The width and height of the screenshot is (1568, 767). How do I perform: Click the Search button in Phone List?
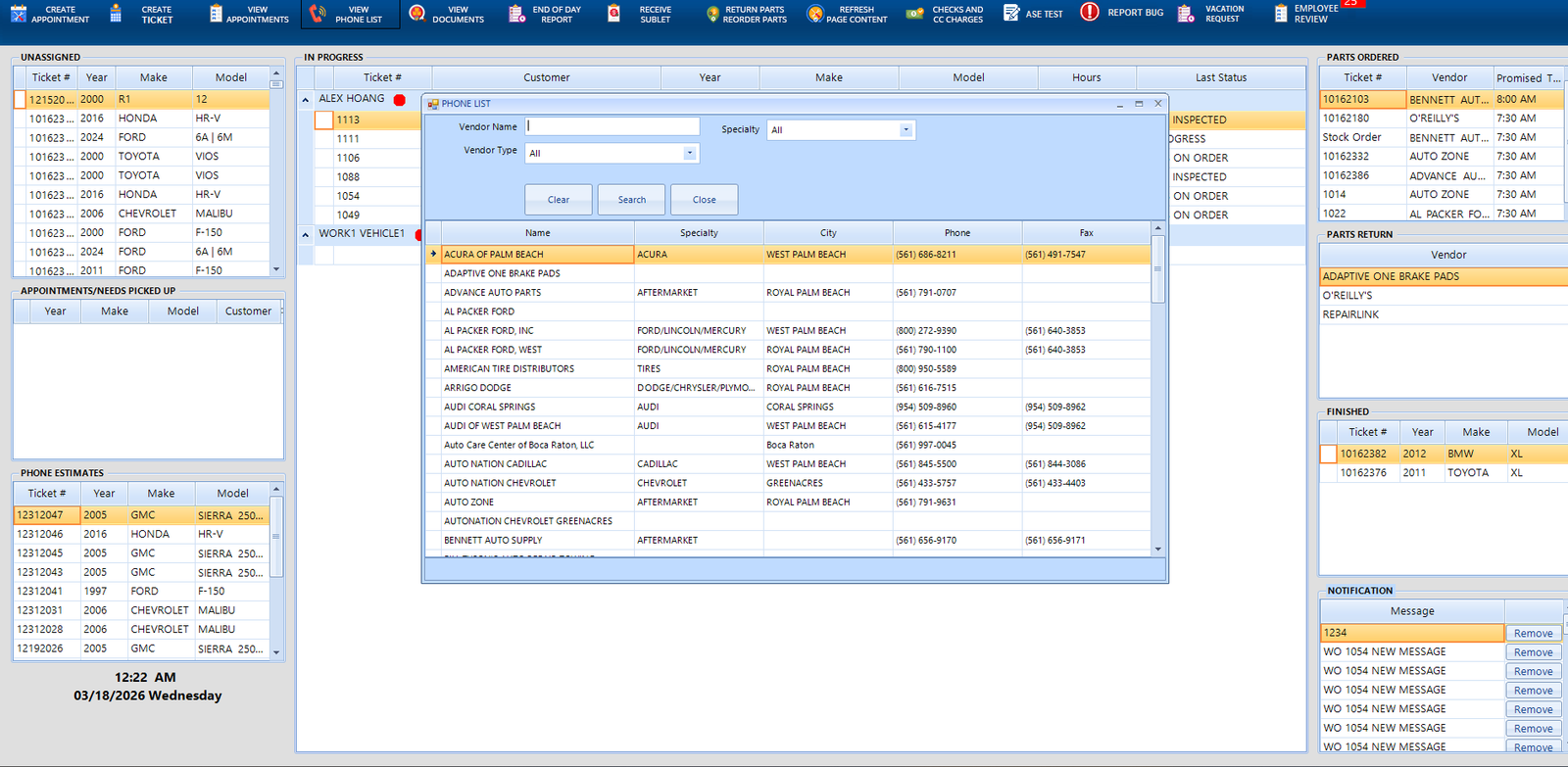(632, 200)
